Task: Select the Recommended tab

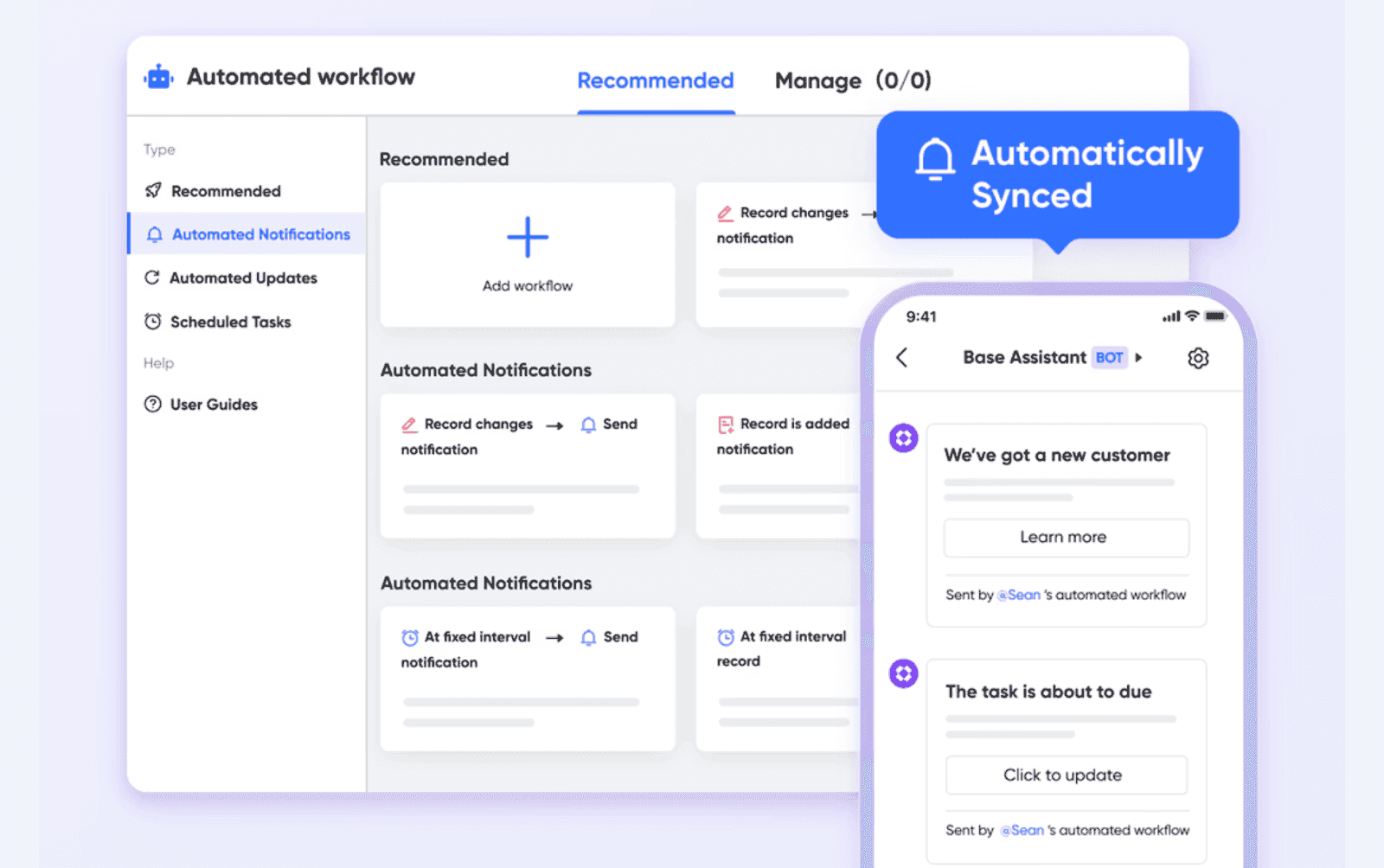Action: click(x=655, y=80)
